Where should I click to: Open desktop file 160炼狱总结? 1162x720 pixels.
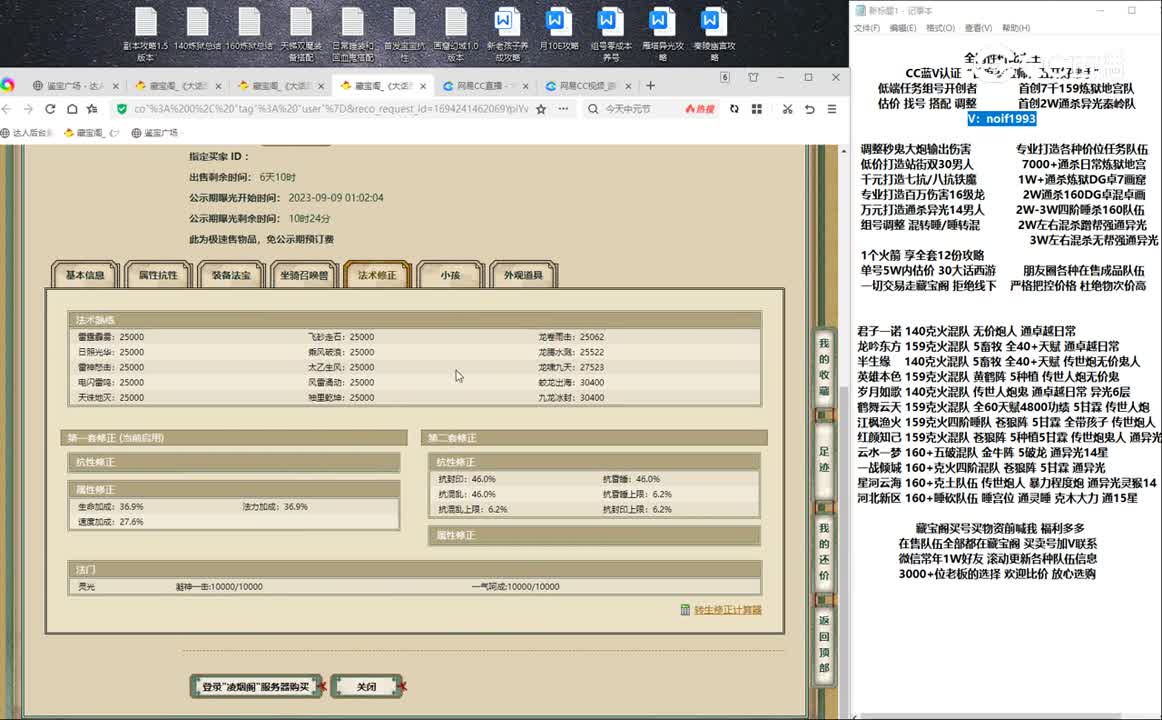[x=249, y=30]
